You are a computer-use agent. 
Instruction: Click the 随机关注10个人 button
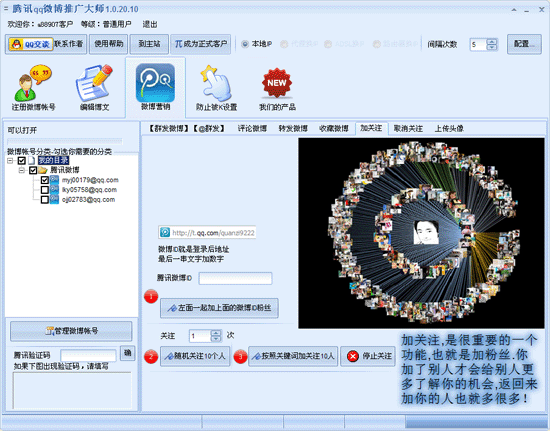[x=195, y=356]
